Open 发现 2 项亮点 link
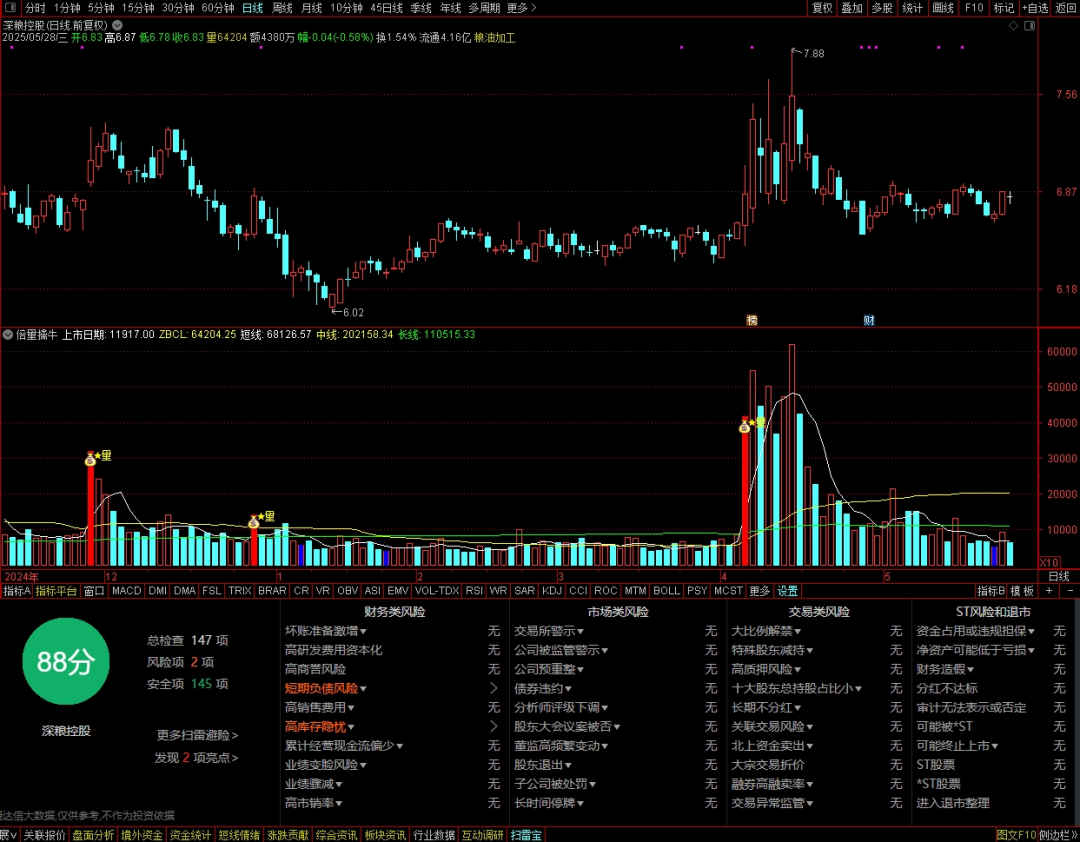The image size is (1080, 842). tap(196, 758)
